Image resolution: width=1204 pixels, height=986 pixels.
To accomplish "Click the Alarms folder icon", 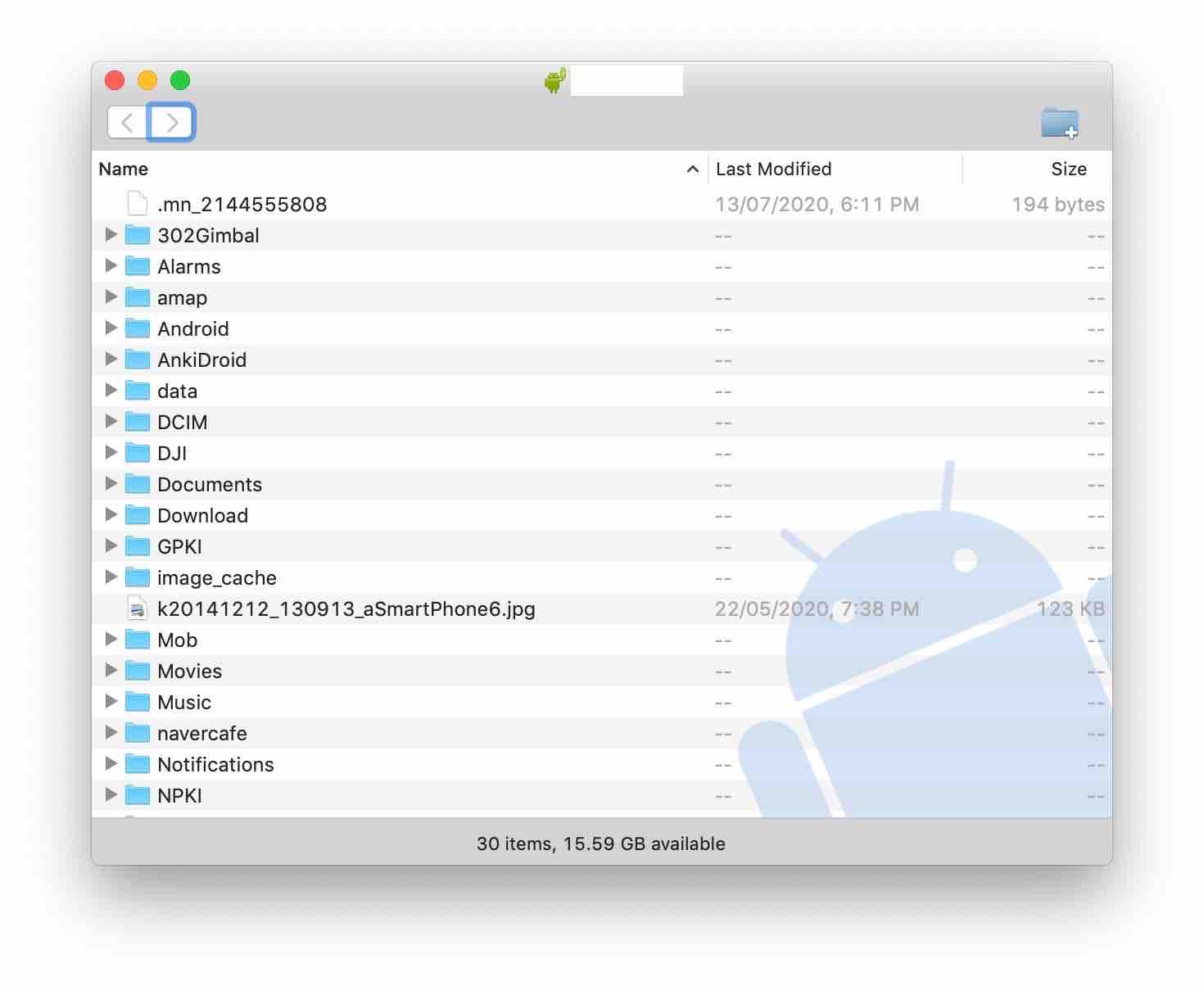I will tap(138, 266).
